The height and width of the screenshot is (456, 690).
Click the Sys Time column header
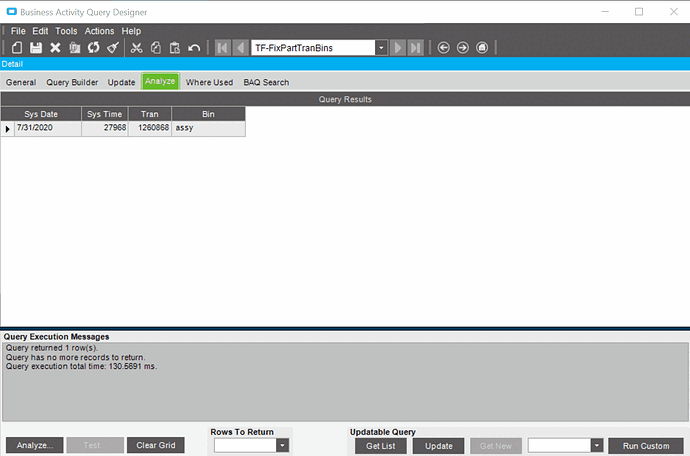105,114
